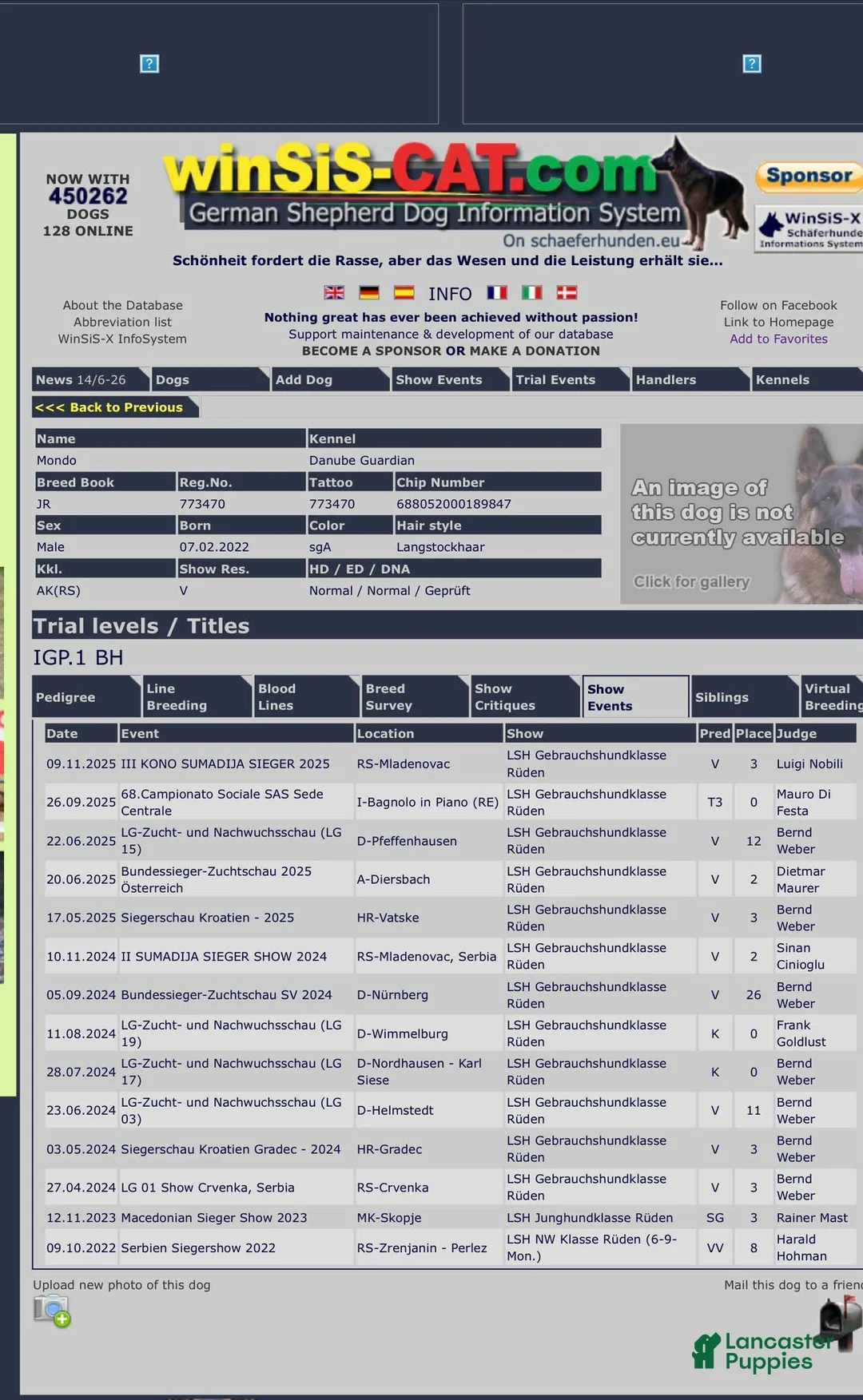The width and height of the screenshot is (863, 1400).
Task: Click the mailbox mail-to-friend icon
Action: click(x=841, y=1323)
